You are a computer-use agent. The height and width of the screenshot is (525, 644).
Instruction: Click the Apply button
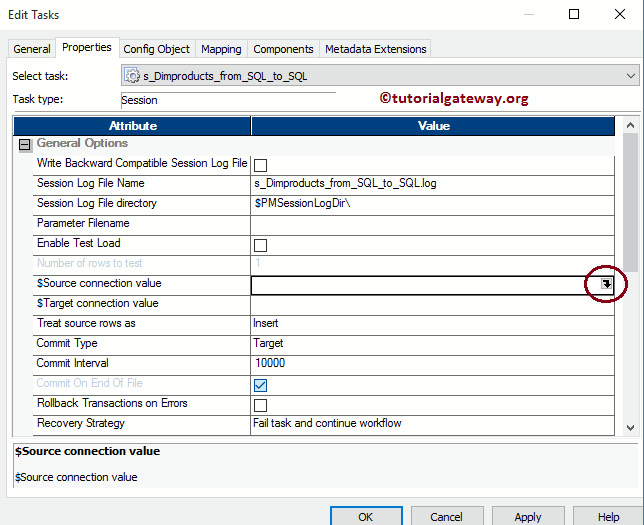528,516
